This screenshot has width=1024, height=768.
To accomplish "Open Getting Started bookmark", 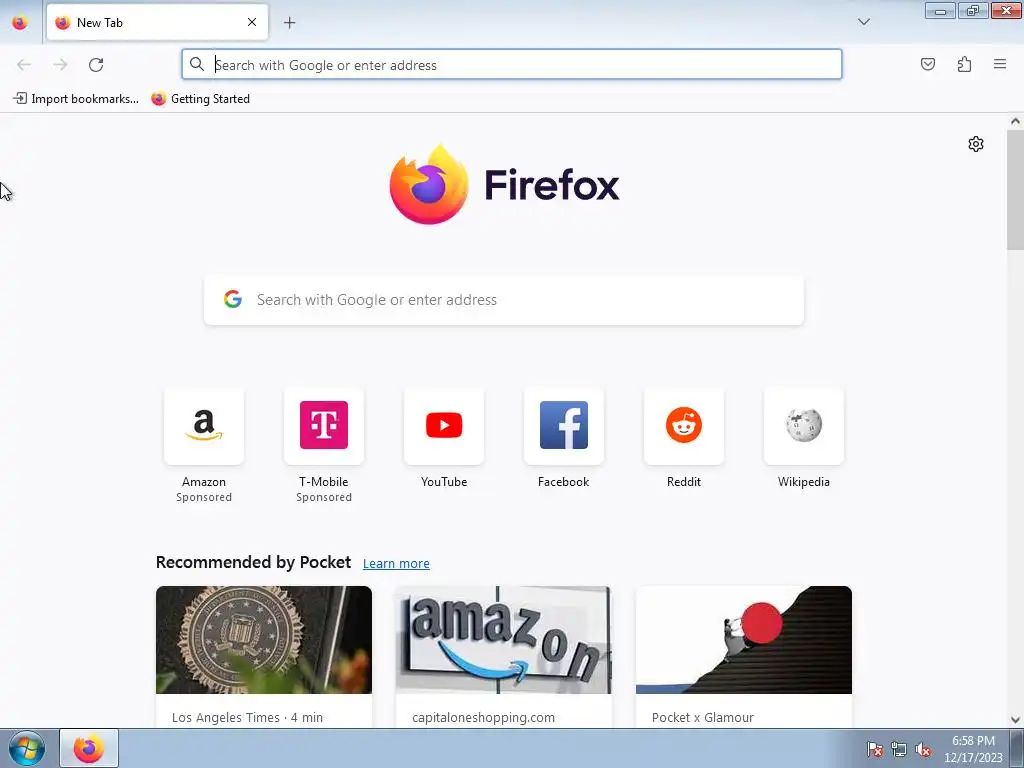I will 200,99.
